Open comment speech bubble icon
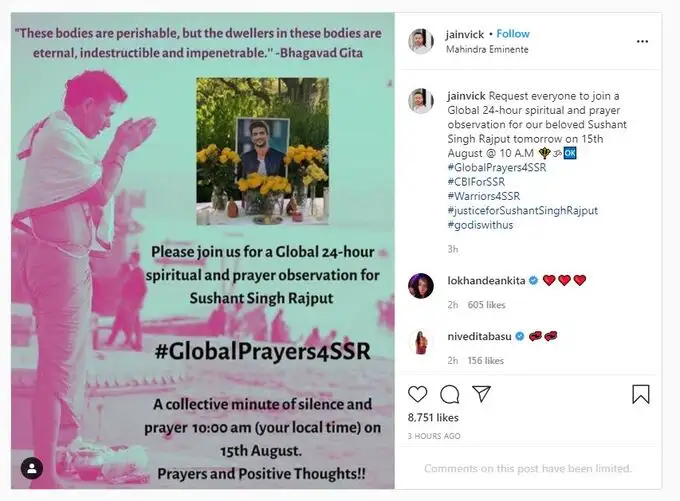Screen dimensions: 680x501 click(x=450, y=394)
